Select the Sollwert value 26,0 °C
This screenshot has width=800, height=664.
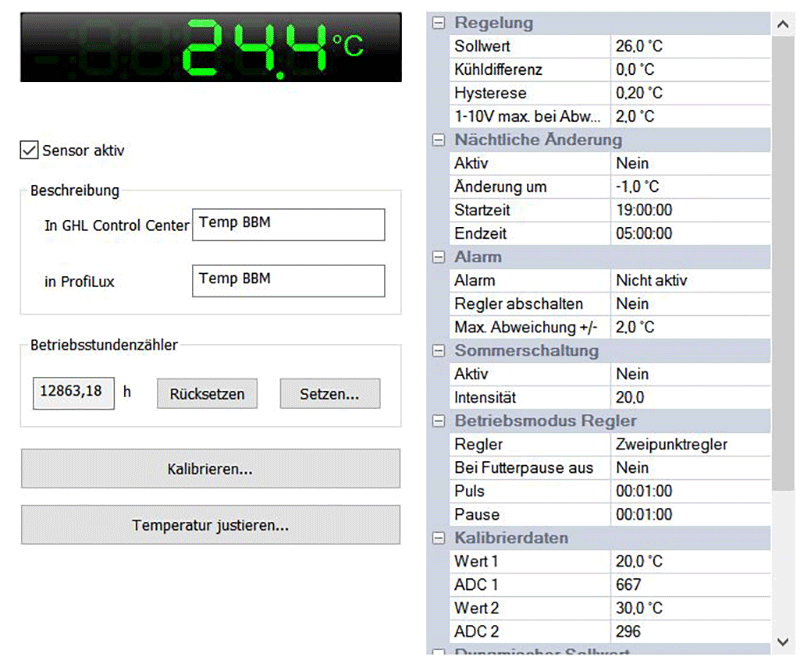(x=690, y=46)
